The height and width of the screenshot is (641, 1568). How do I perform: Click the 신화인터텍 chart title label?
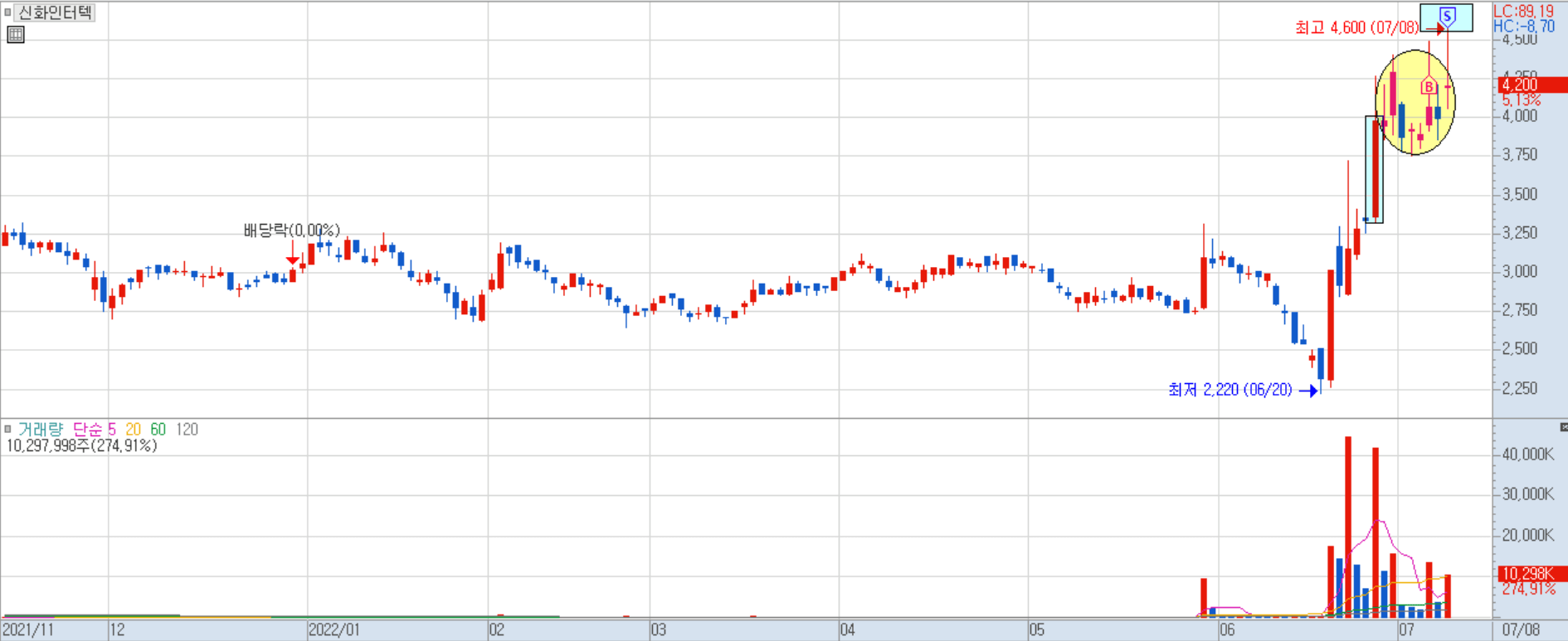click(x=55, y=12)
